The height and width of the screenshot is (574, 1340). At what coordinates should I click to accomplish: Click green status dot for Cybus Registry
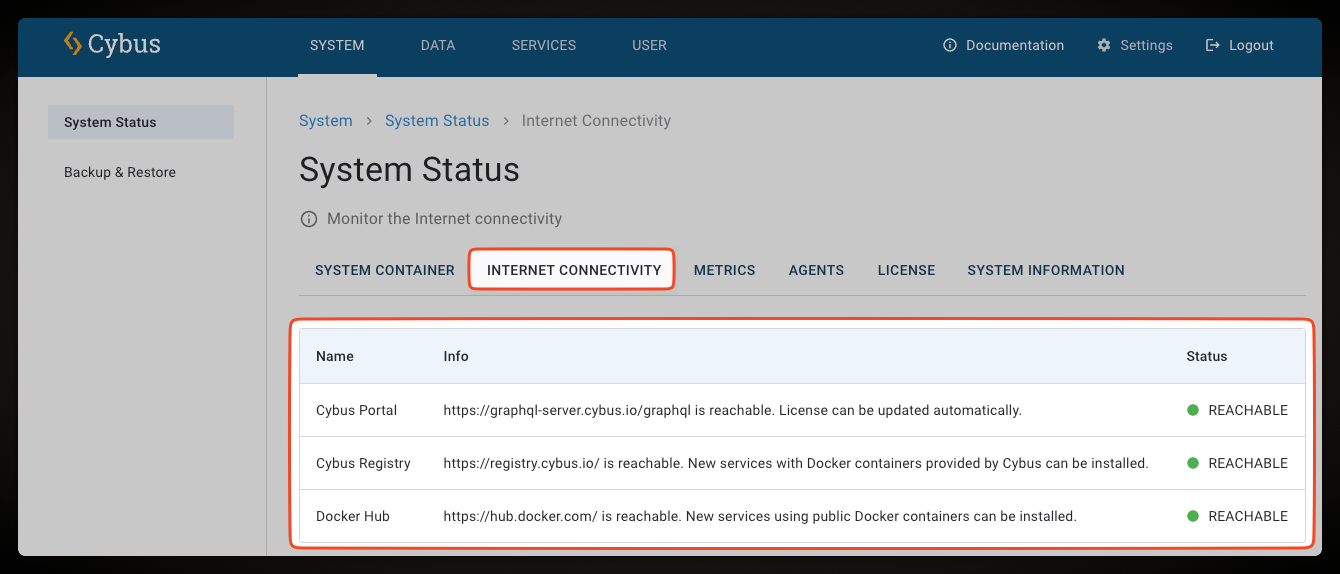[x=1193, y=463]
